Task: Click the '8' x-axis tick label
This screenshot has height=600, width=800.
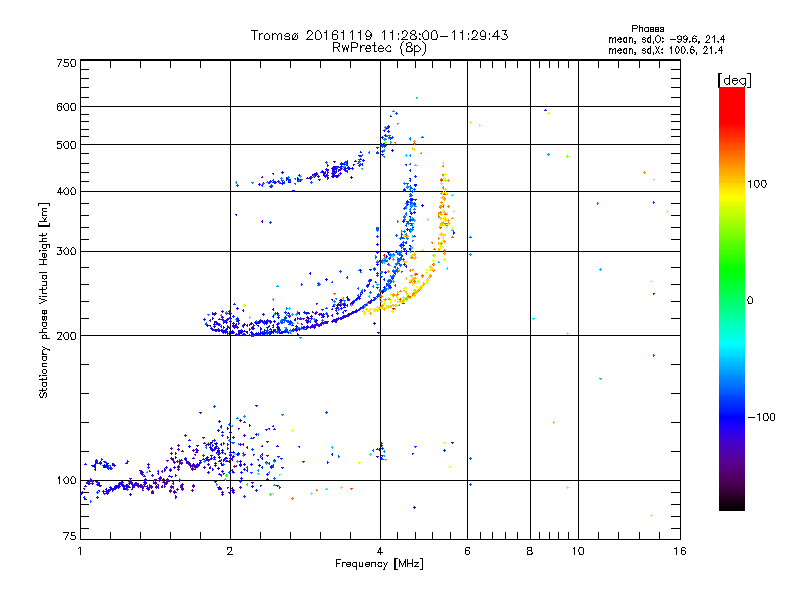Action: [x=530, y=551]
